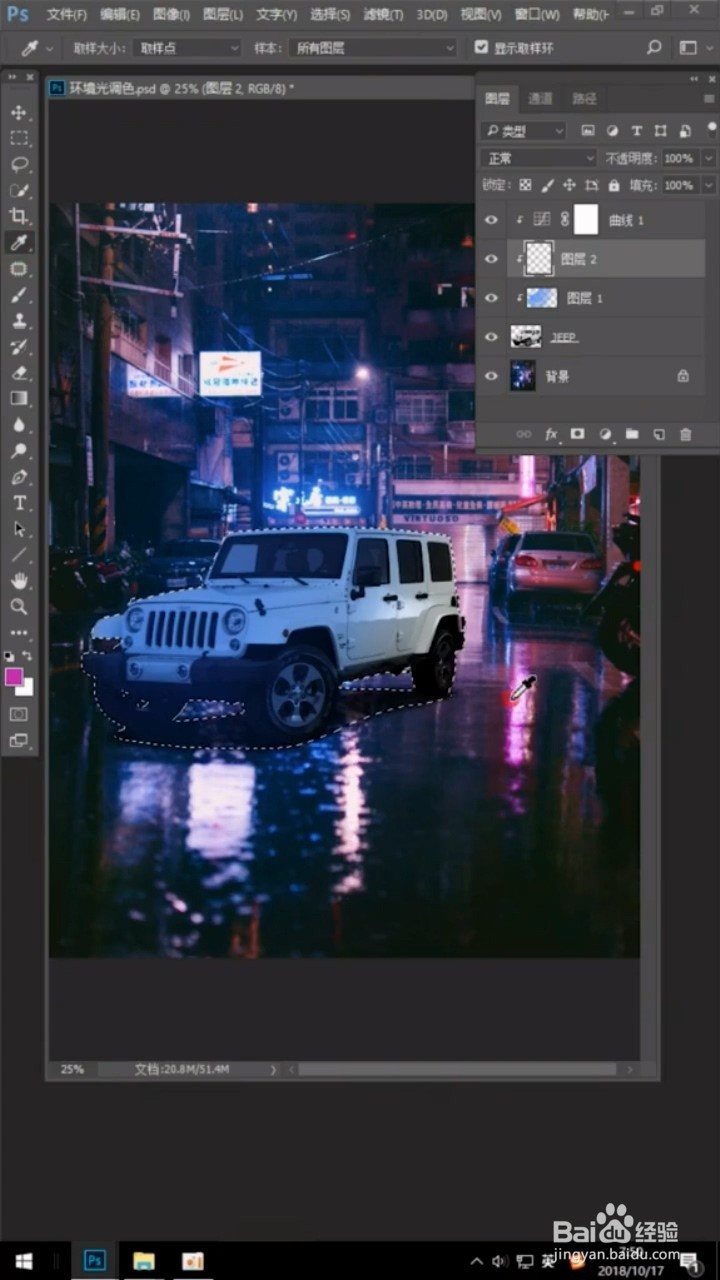Toggle Quick Mask mode
Image resolution: width=720 pixels, height=1280 pixels.
(19, 714)
